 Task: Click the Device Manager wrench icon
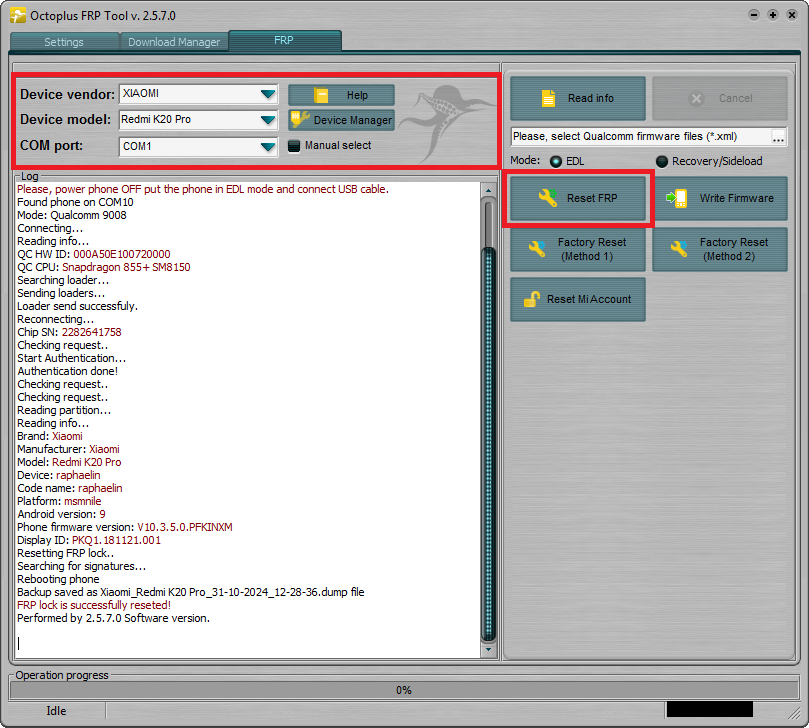[x=300, y=120]
